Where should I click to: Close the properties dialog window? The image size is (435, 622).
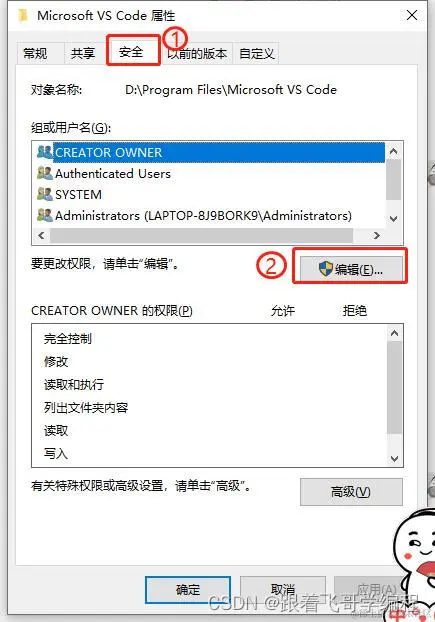pos(412,15)
